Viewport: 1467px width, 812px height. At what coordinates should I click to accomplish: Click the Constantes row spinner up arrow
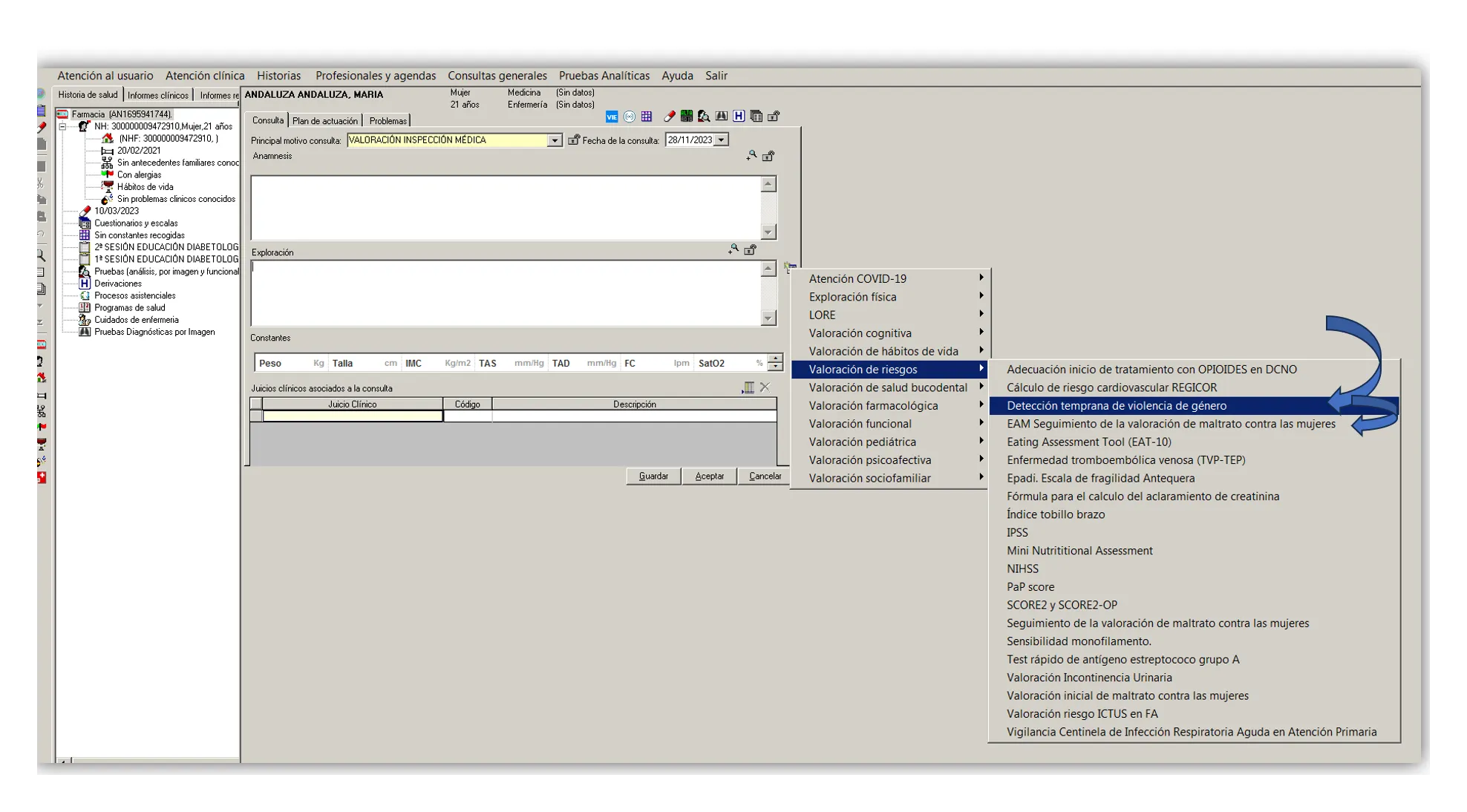tap(775, 358)
